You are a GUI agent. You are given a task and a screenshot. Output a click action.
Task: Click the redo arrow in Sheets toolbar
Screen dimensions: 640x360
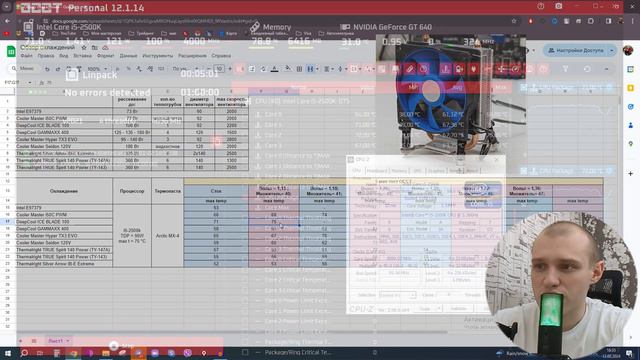[58, 69]
